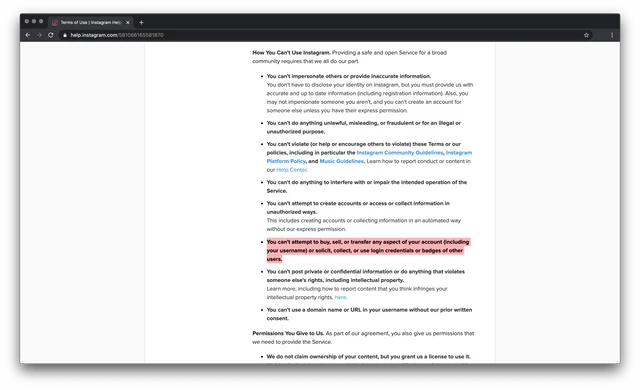Viewport: 640px width, 390px height.
Task: Click the green maximize window button
Action: [x=41, y=22]
